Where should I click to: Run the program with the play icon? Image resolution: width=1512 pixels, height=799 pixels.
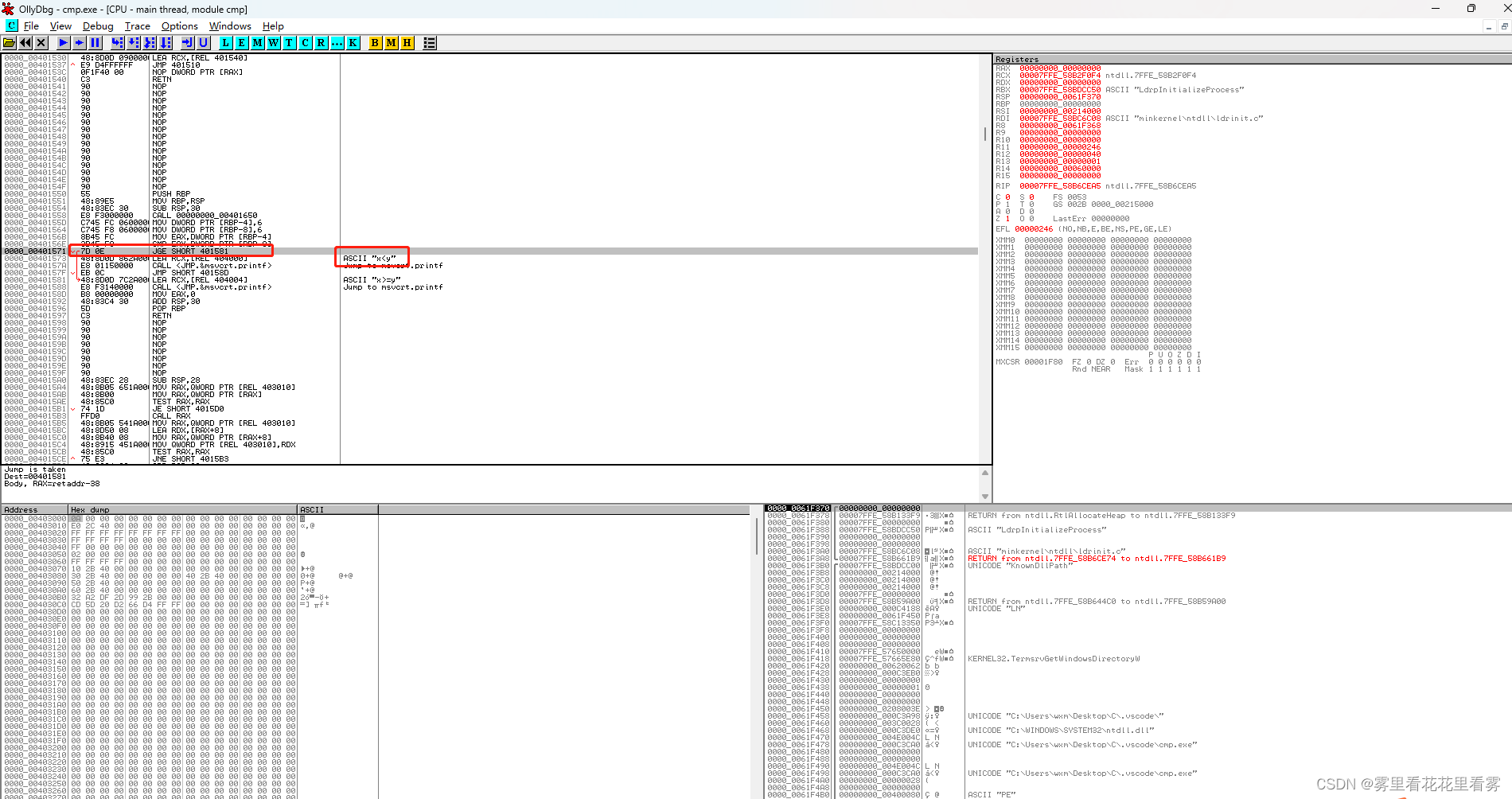pos(64,43)
